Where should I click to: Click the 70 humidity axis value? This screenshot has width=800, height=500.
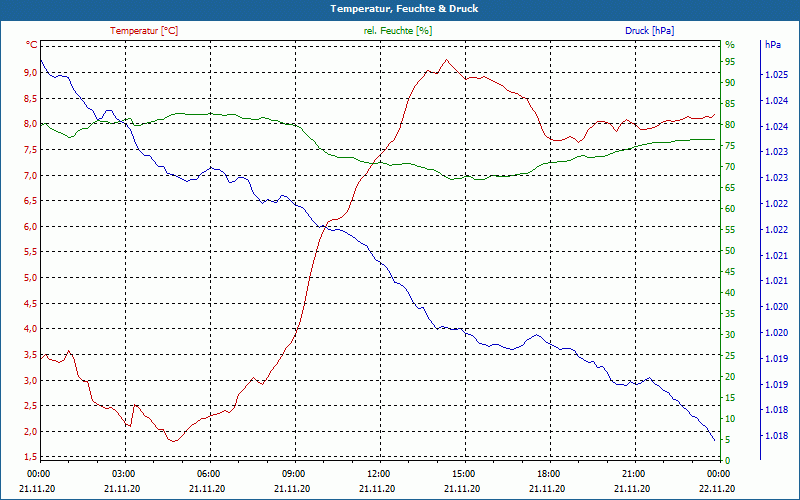pos(730,166)
